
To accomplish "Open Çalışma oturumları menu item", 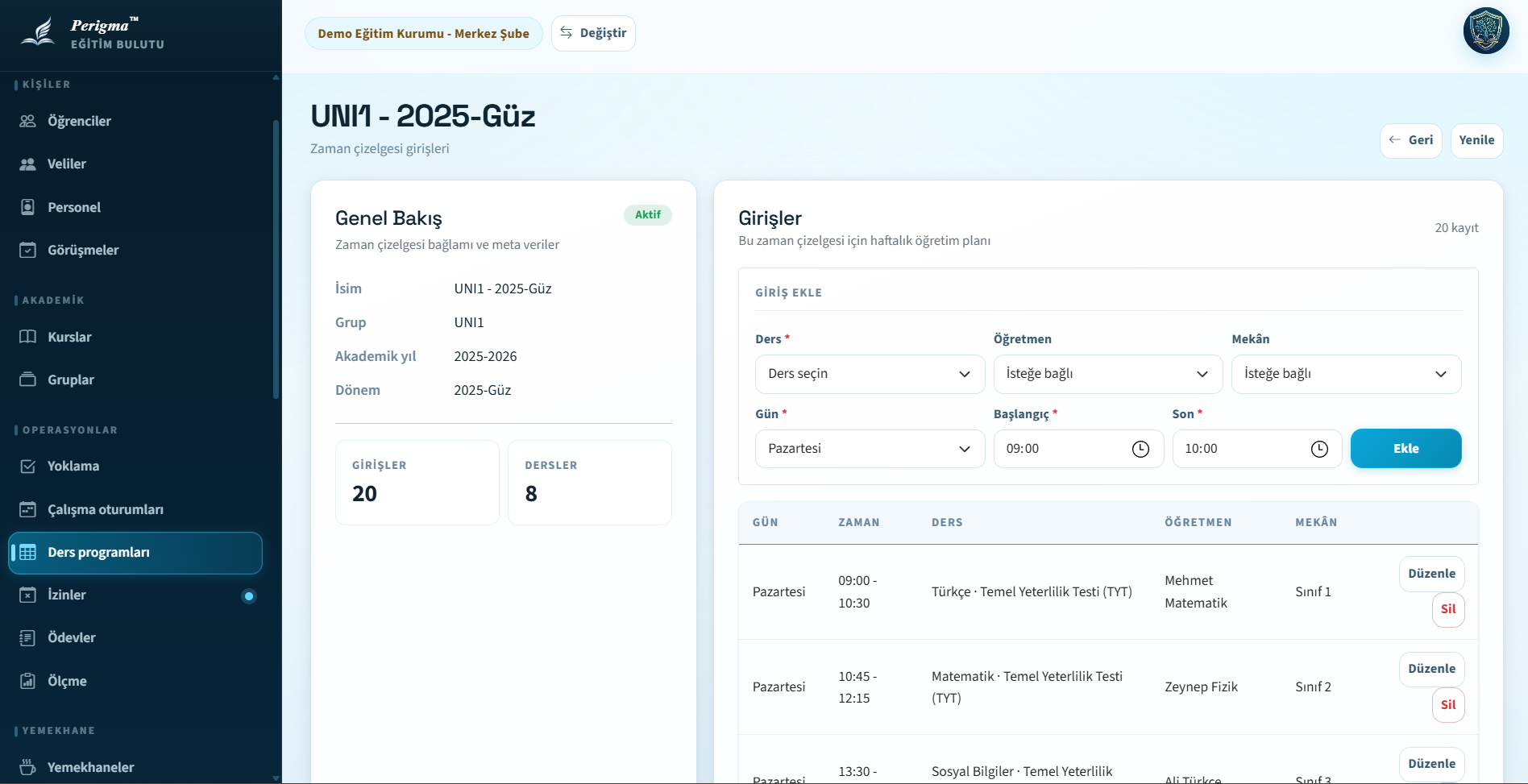I will tap(105, 509).
